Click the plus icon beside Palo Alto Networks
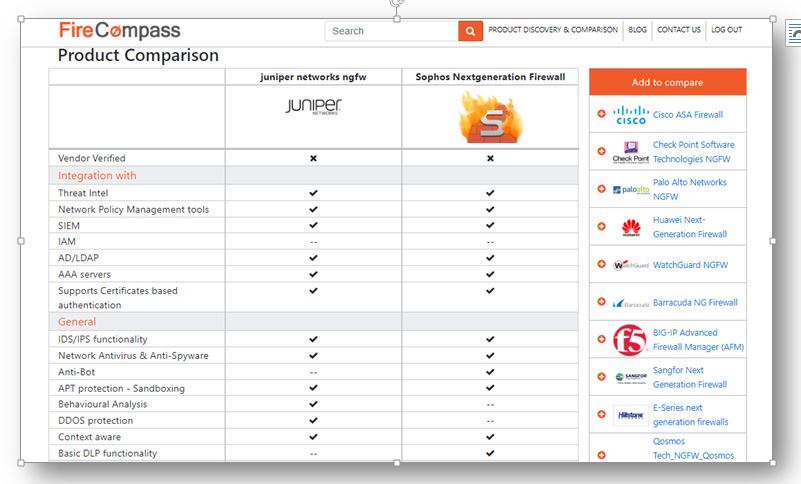 pos(601,189)
